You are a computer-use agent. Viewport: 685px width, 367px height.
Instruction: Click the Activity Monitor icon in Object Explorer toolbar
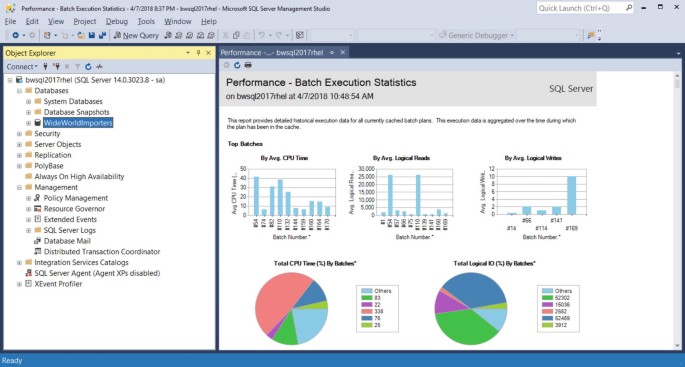[x=100, y=67]
